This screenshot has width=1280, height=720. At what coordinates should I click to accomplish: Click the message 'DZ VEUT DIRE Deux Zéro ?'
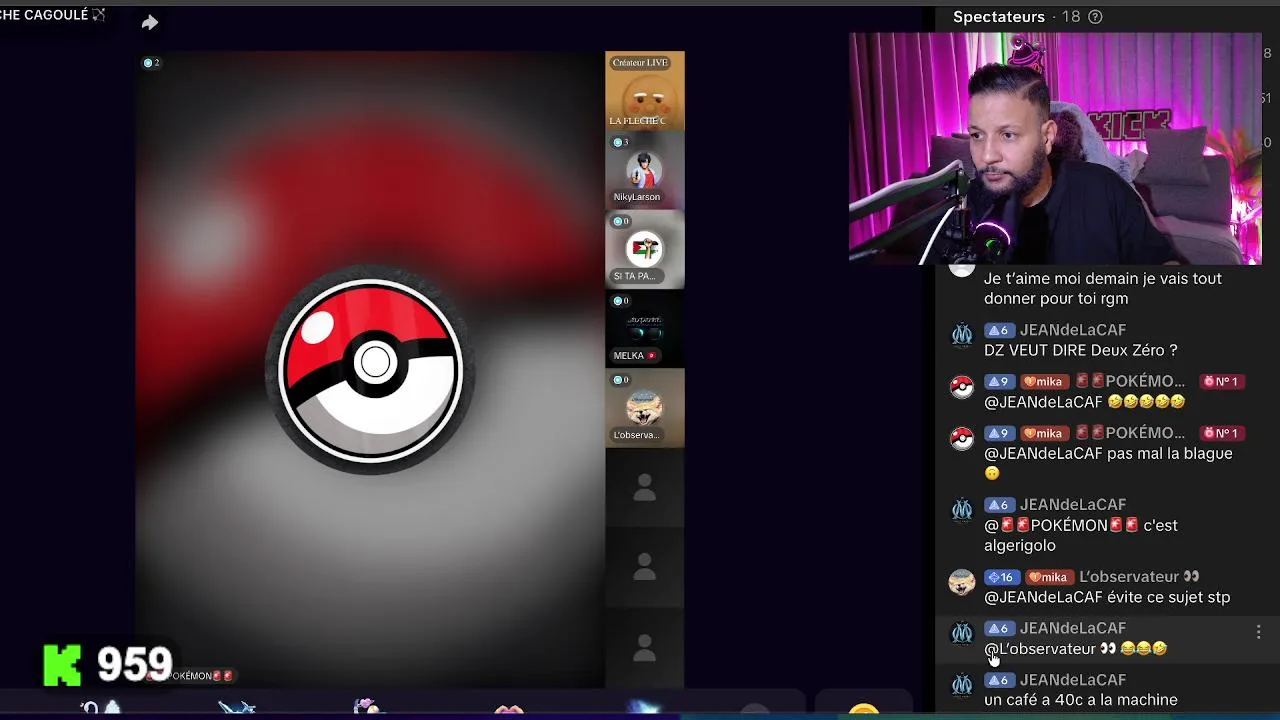(1081, 350)
